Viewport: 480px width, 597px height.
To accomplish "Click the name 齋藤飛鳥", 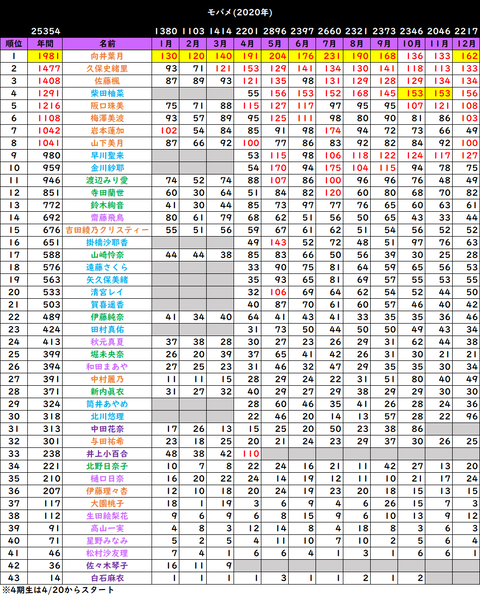I will click(107, 218).
